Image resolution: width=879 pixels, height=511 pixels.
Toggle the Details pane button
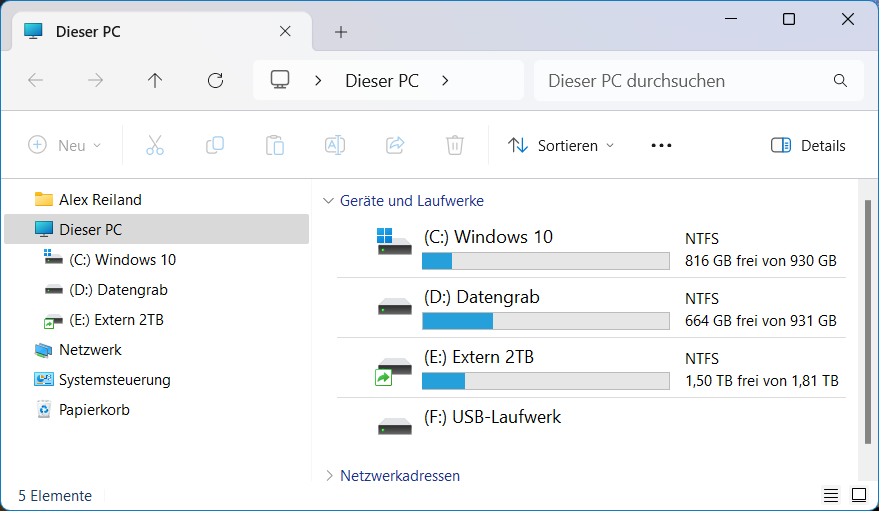click(808, 145)
